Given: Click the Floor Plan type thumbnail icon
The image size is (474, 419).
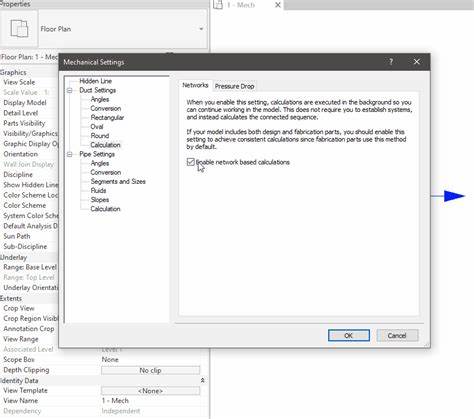Looking at the screenshot, I should (19, 29).
